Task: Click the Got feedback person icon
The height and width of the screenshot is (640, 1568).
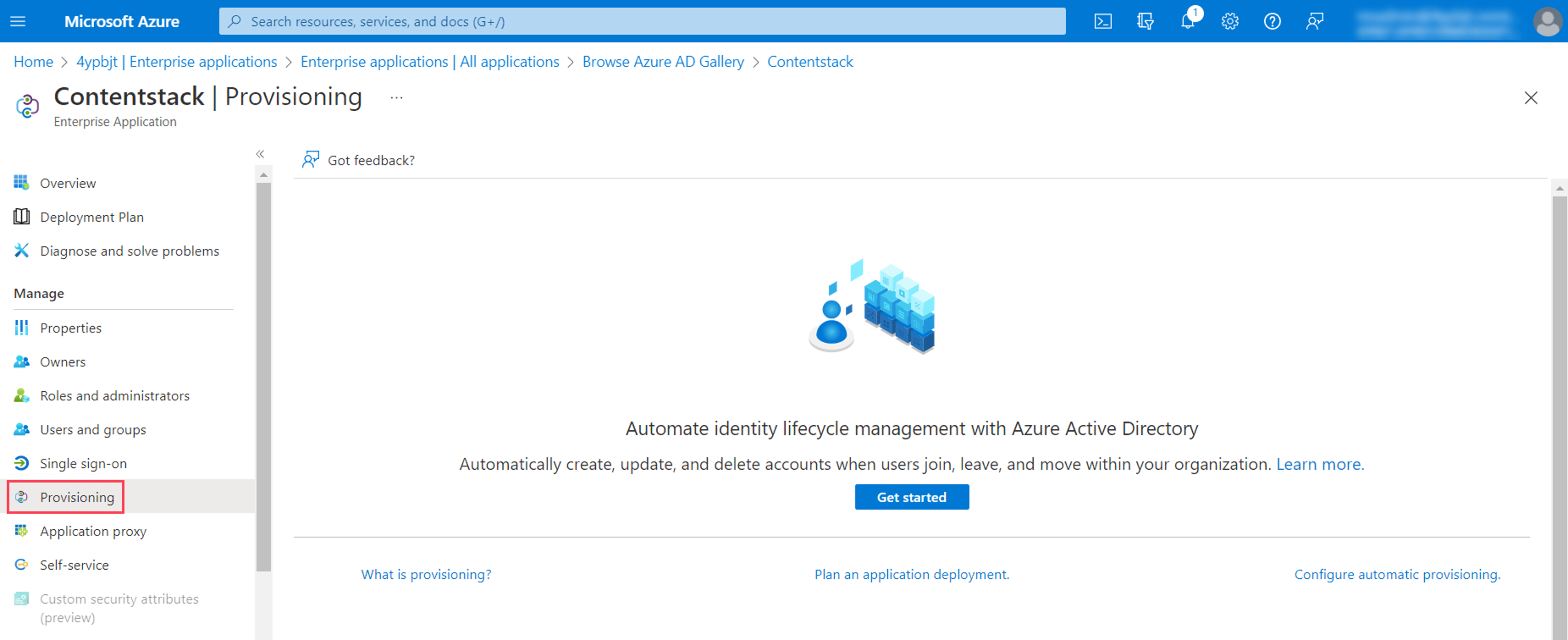Action: coord(310,160)
